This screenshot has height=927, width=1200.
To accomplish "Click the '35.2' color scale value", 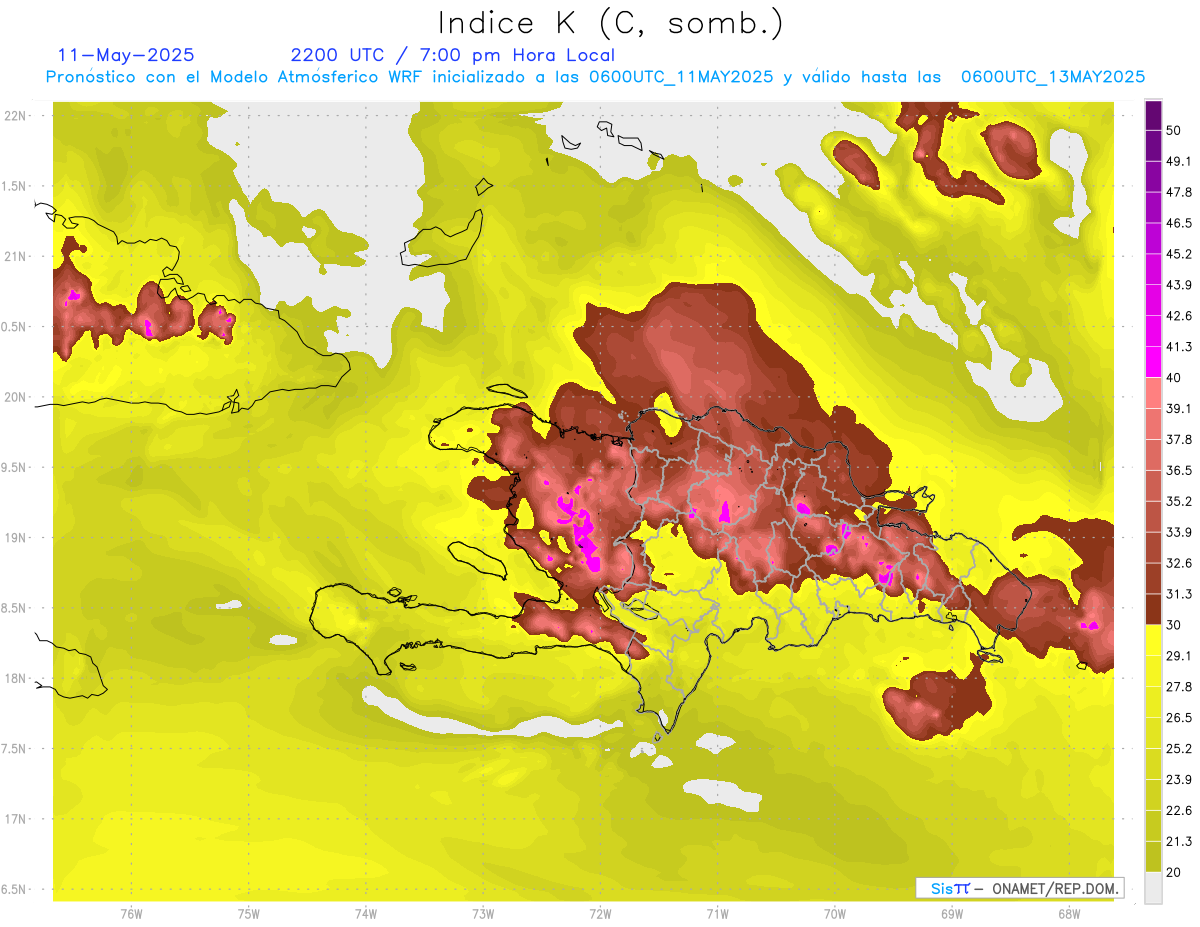I will [x=1179, y=501].
